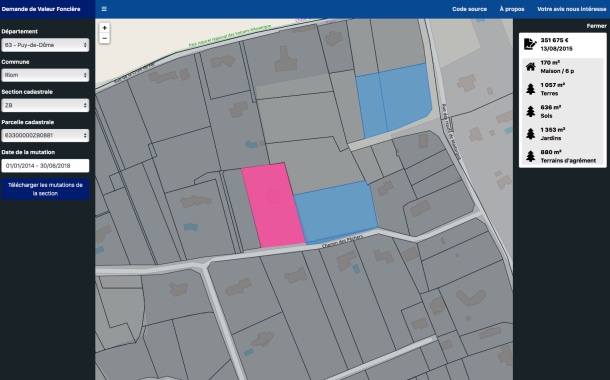Open the Code source link
This screenshot has height=380, width=610.
(469, 9)
